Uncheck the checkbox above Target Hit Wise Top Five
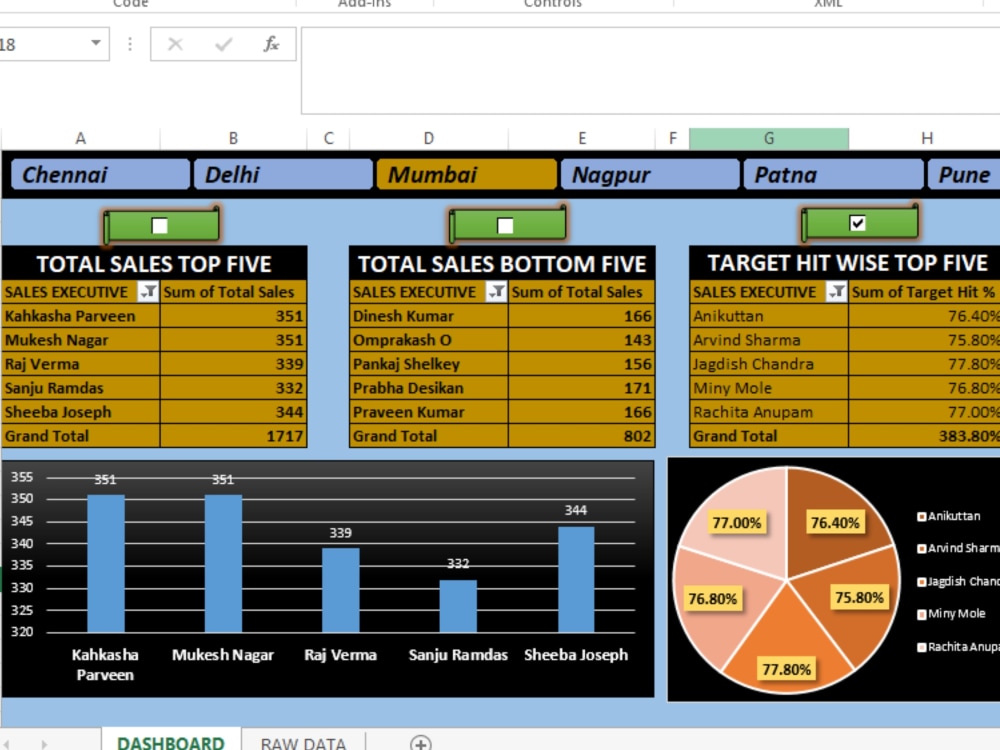1000x750 pixels. pos(858,223)
